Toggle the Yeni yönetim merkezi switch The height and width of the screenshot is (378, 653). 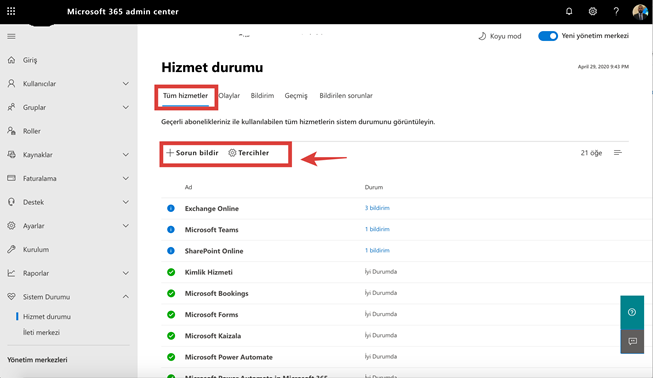548,36
